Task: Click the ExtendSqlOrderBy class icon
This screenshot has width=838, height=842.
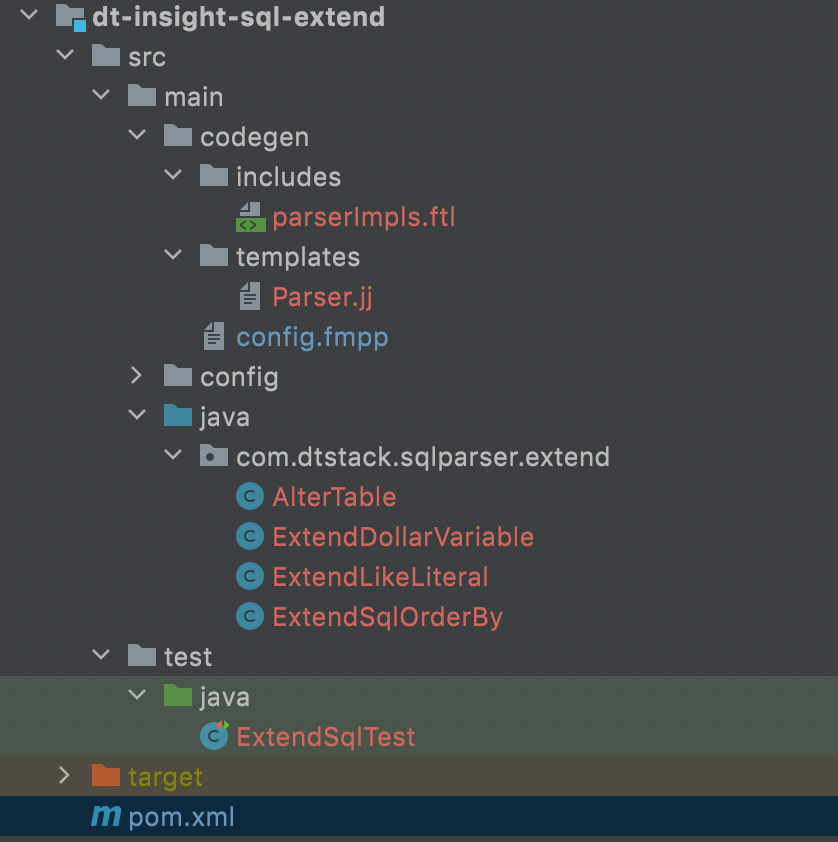Action: pos(250,616)
